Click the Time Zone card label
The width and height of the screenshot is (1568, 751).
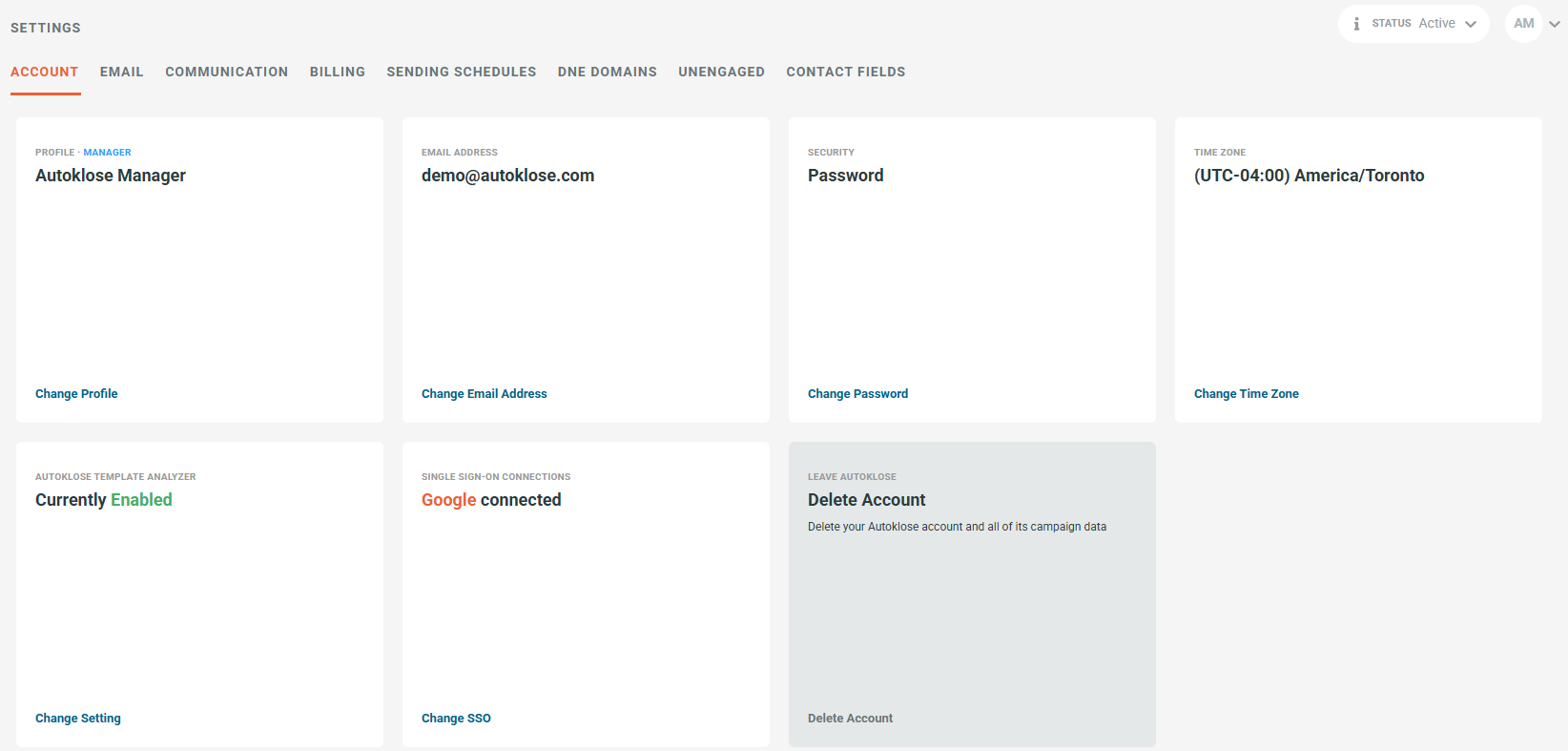1220,153
